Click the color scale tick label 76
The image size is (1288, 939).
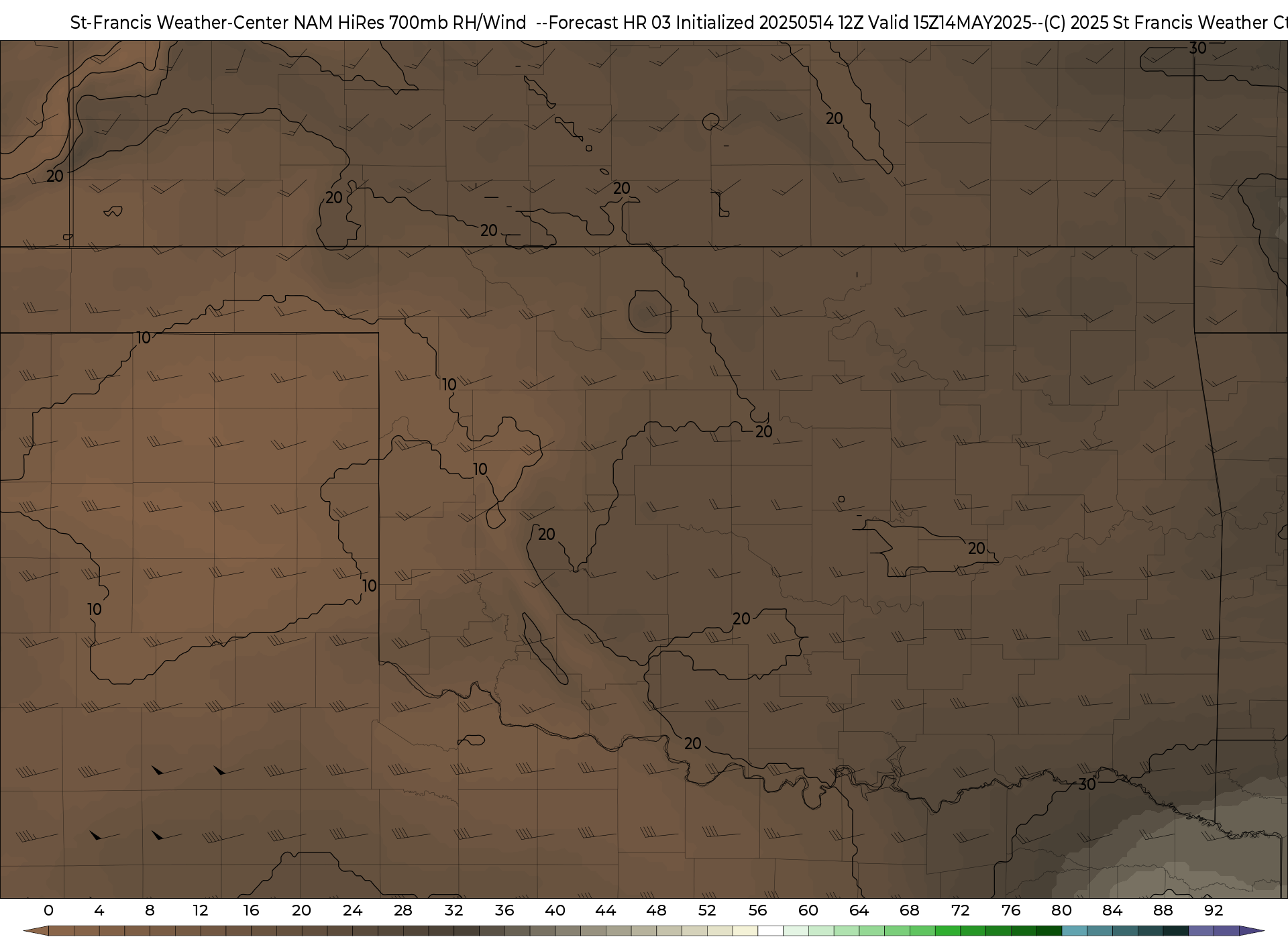(x=1011, y=910)
